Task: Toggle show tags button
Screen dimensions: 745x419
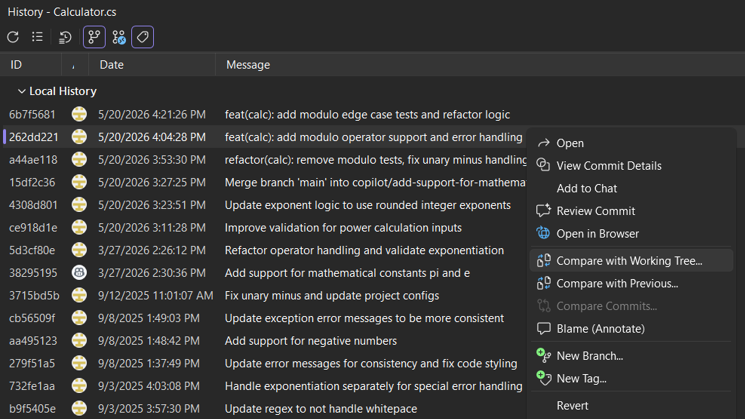Action: [x=143, y=37]
